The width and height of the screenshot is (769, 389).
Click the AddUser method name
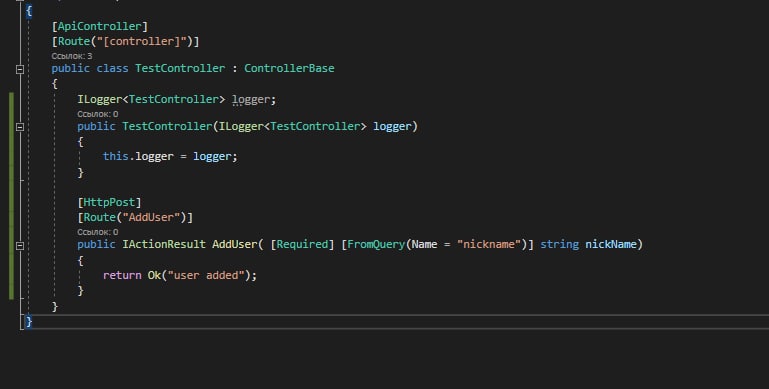(x=234, y=244)
